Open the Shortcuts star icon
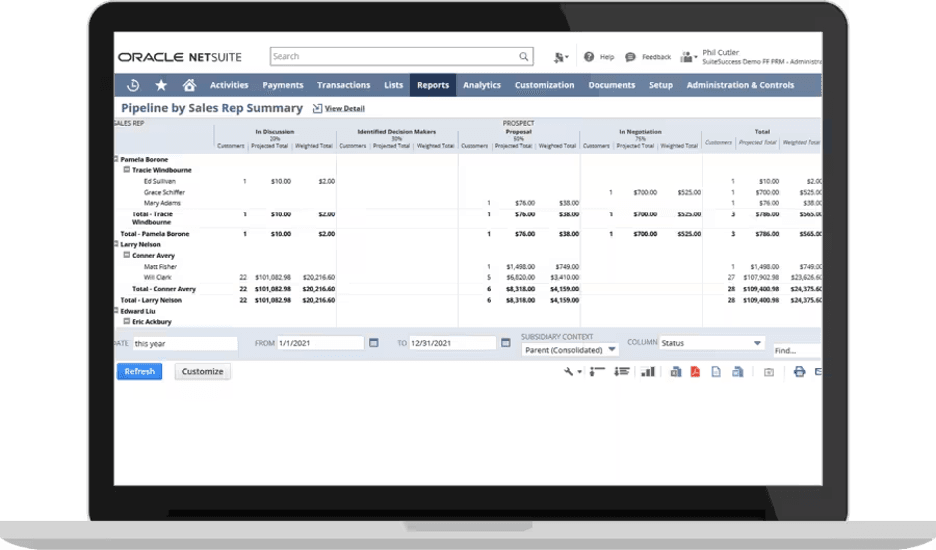This screenshot has height=550, width=936. (161, 85)
